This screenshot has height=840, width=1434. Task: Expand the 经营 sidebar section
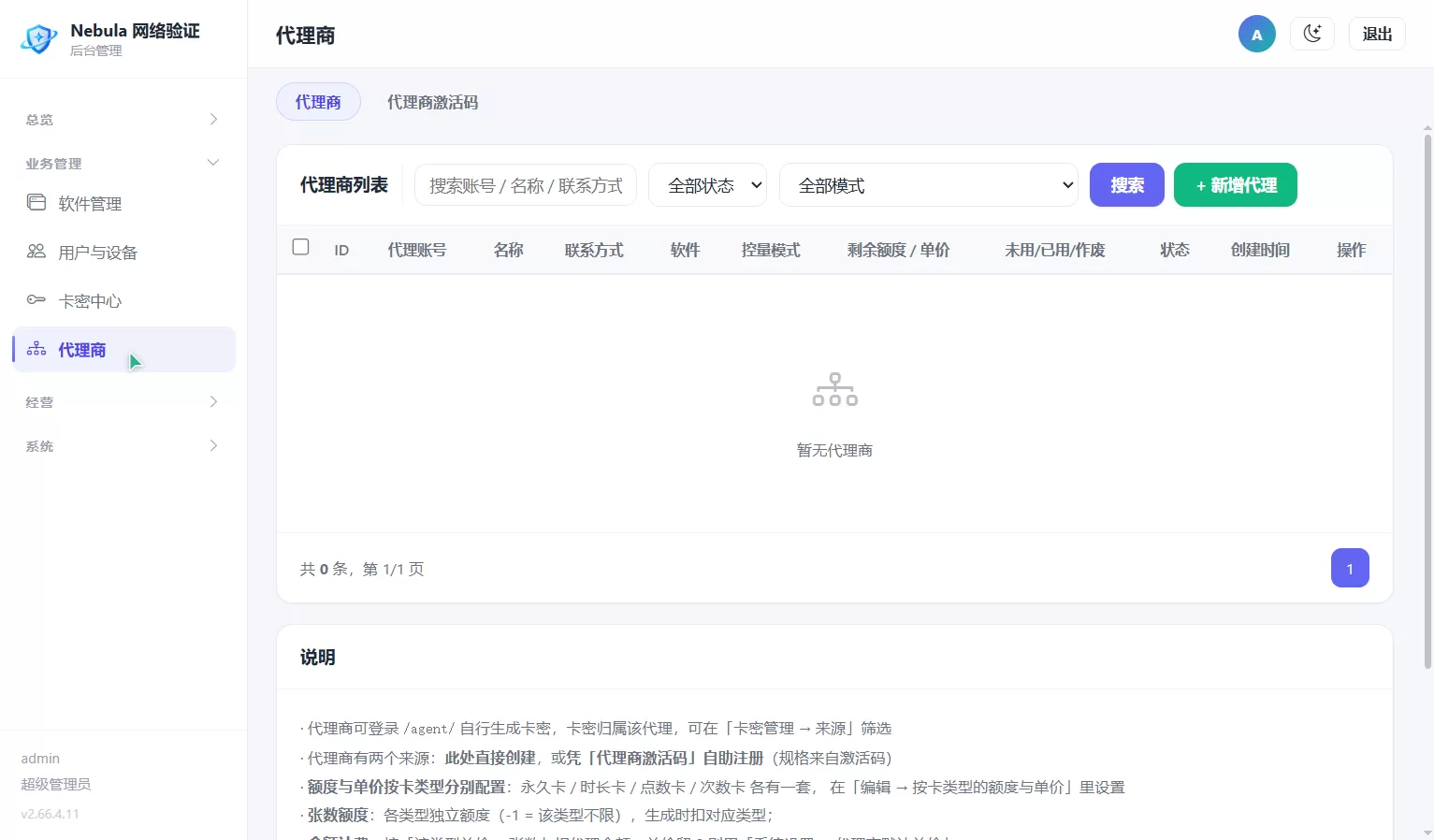(x=123, y=402)
